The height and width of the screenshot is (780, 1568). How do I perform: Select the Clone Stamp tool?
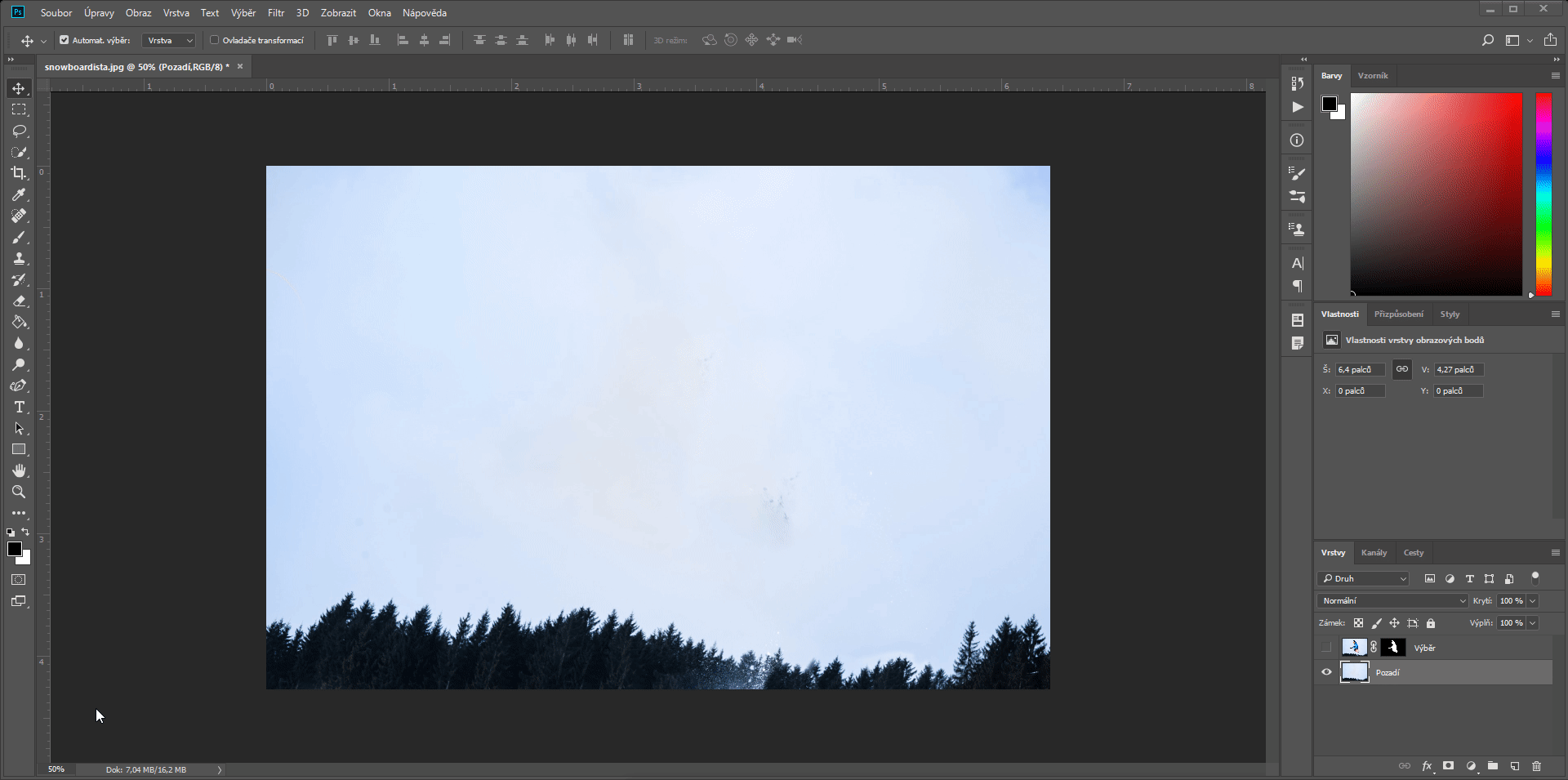[x=18, y=258]
